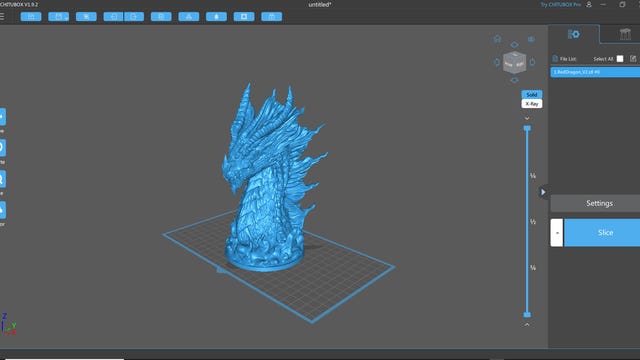This screenshot has height=360, width=640.
Task: Click the Auto Layout toolbar icon
Action: coord(189,16)
